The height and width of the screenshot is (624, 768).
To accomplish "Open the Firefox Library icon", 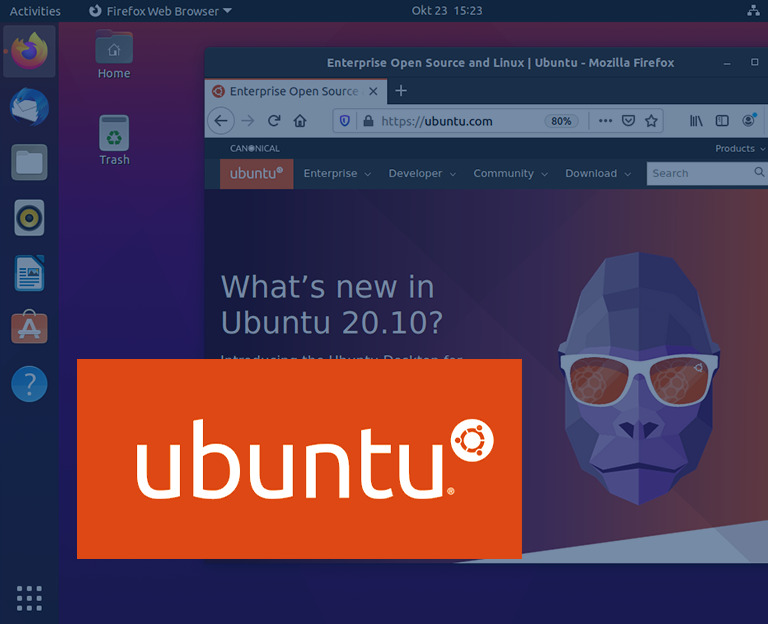I will pyautogui.click(x=696, y=120).
